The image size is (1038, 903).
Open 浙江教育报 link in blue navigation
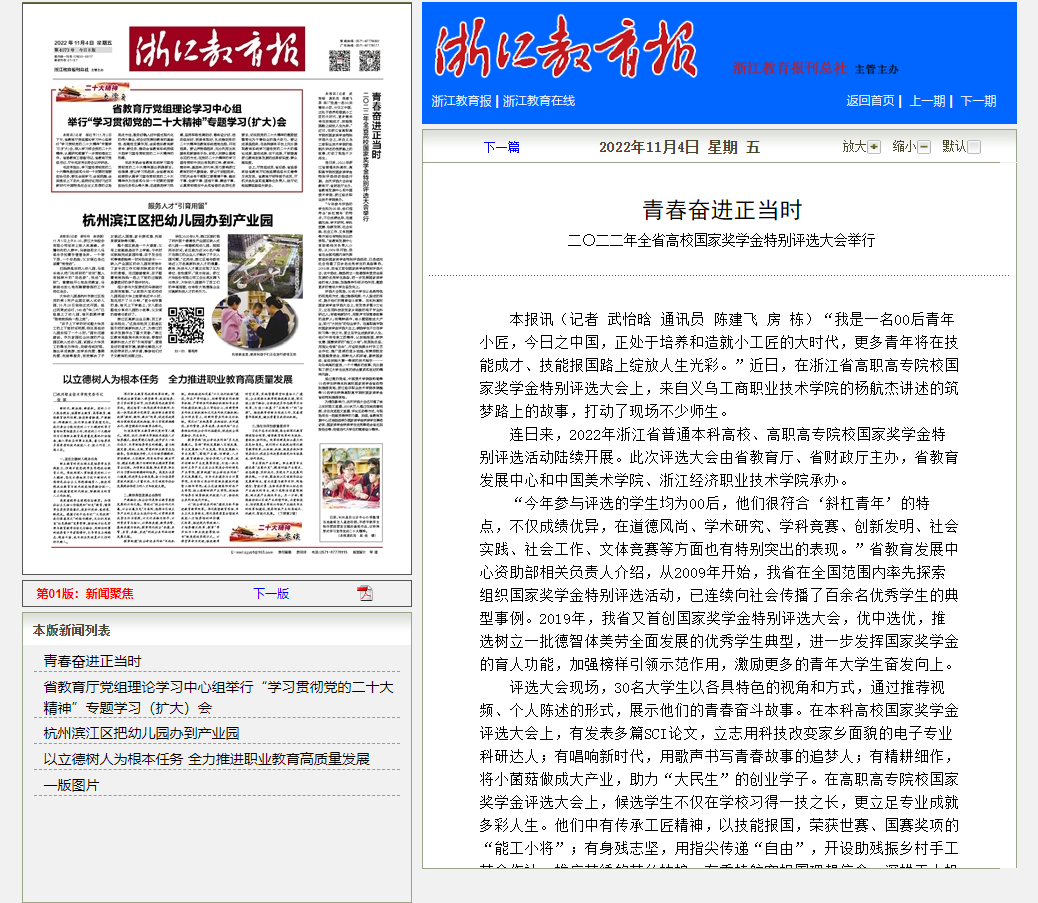[461, 101]
